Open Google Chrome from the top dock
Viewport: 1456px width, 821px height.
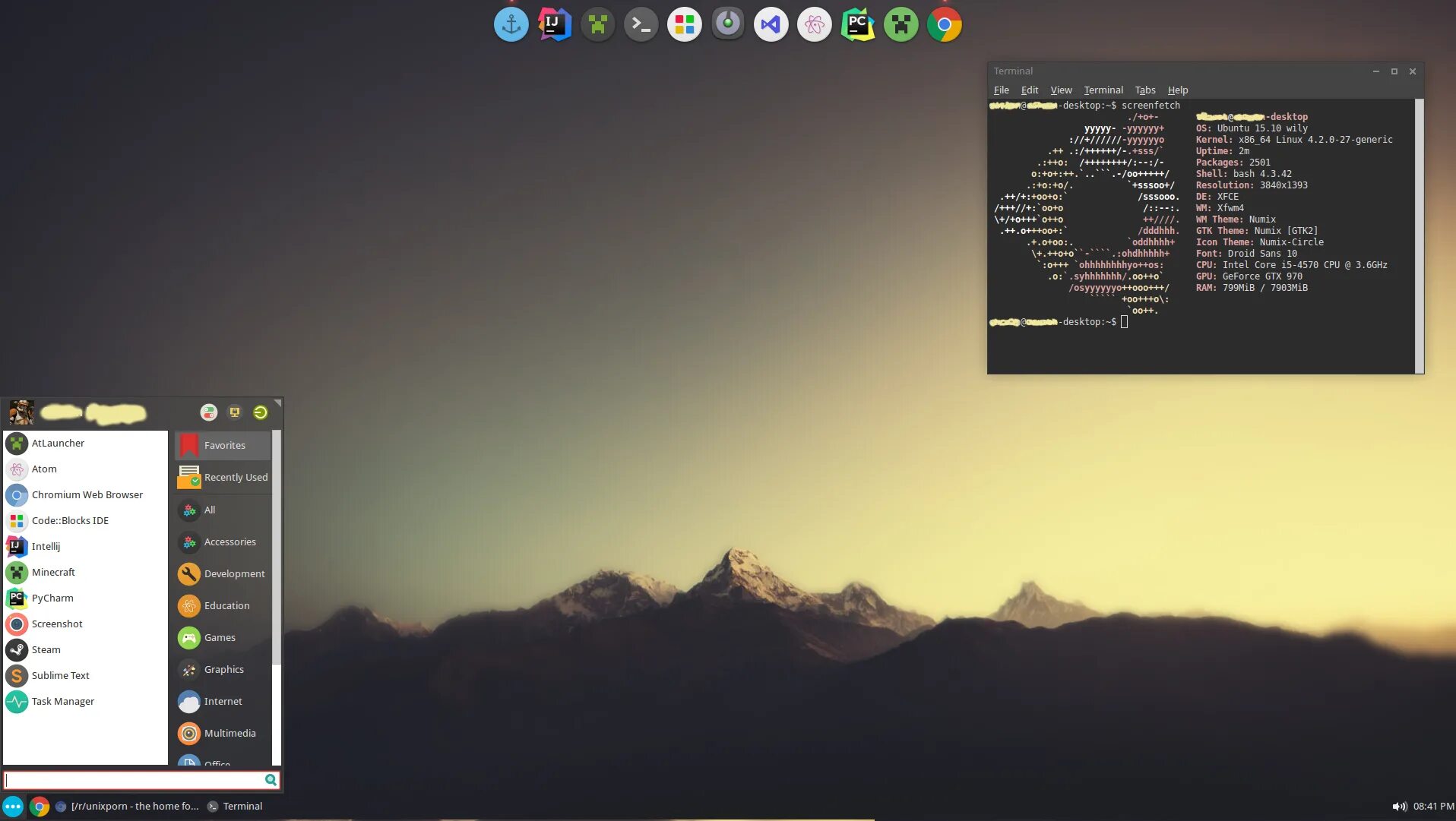pos(945,25)
